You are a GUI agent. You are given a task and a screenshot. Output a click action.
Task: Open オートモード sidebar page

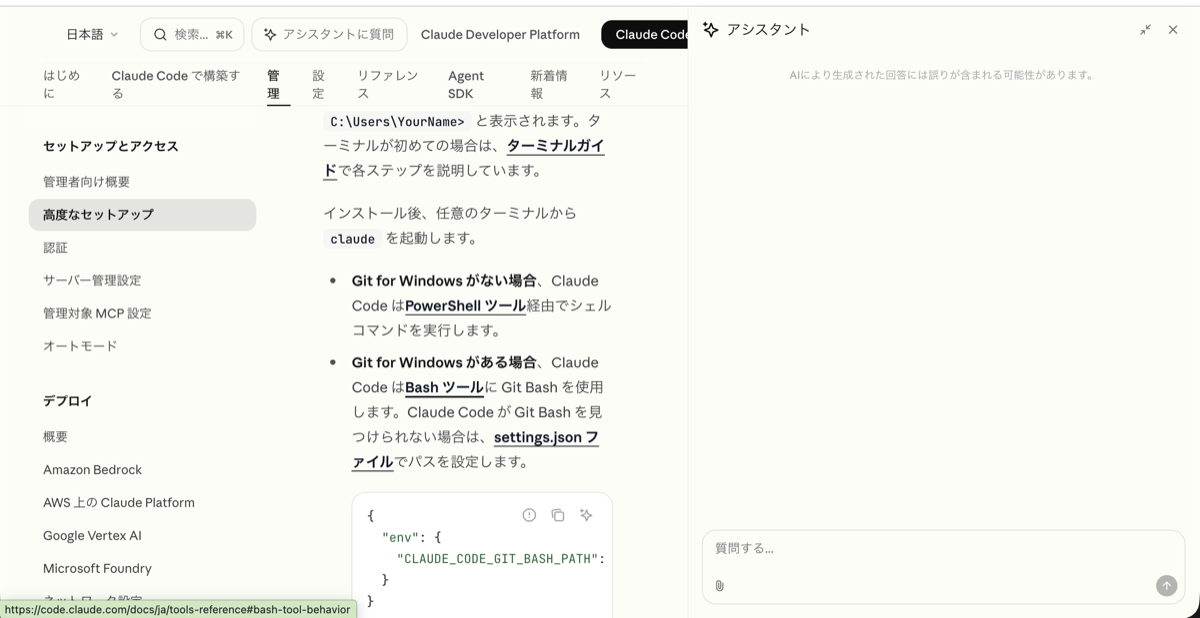click(80, 346)
